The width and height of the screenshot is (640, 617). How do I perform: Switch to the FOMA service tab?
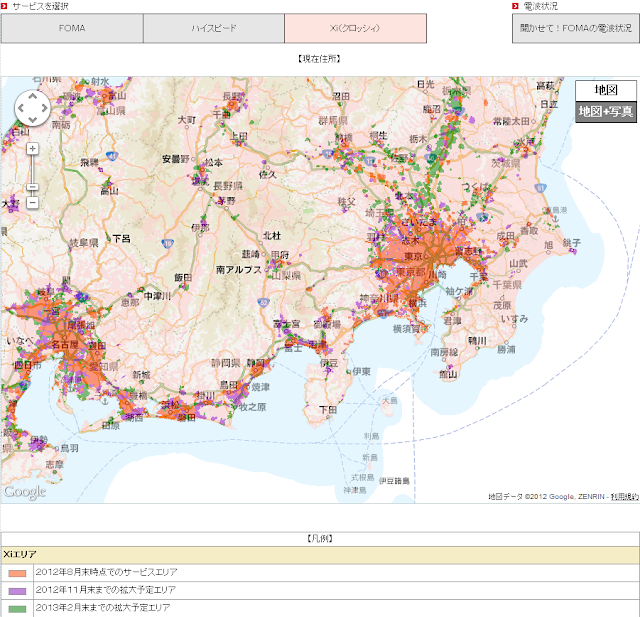[72, 28]
